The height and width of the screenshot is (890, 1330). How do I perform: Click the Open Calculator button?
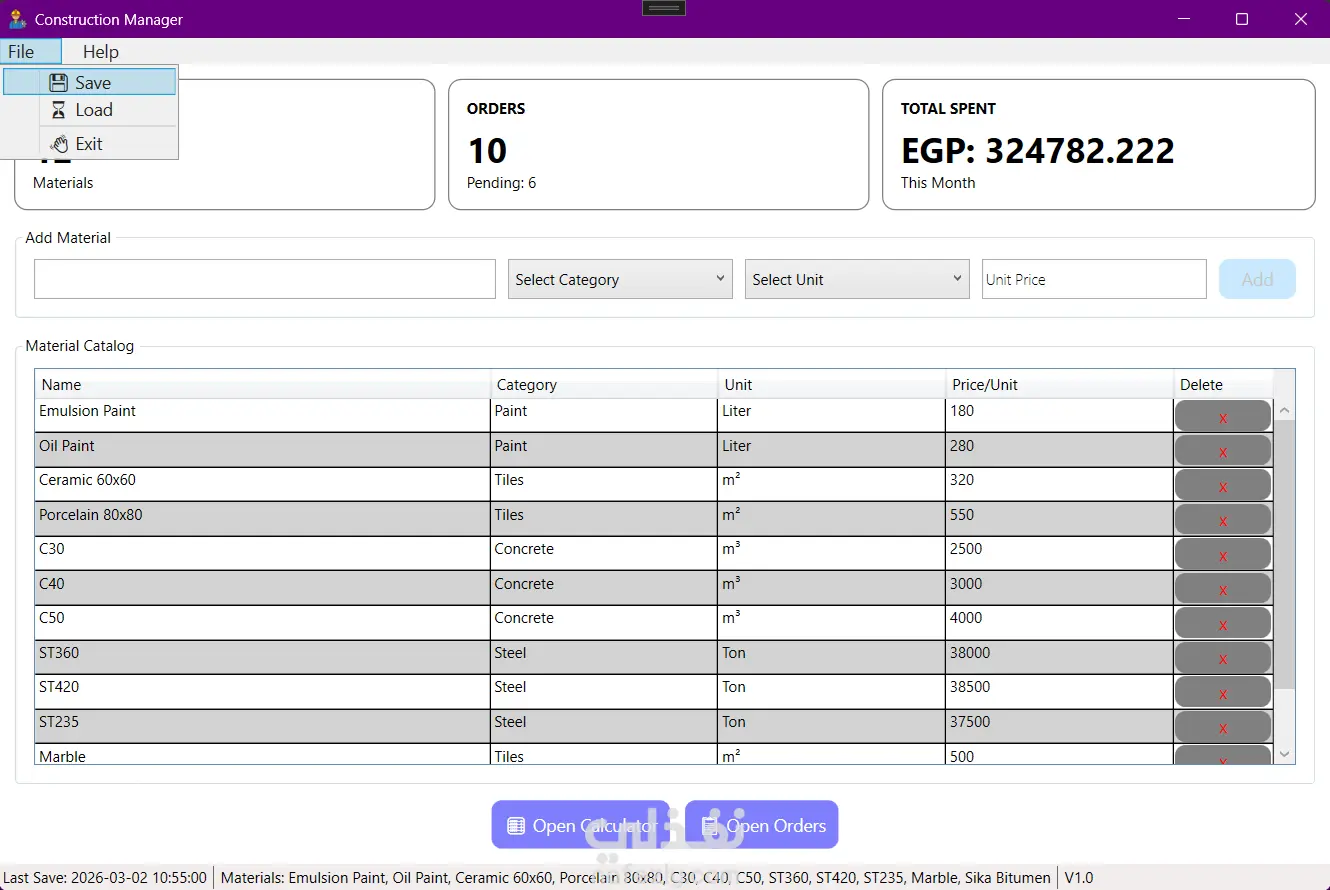coord(581,825)
